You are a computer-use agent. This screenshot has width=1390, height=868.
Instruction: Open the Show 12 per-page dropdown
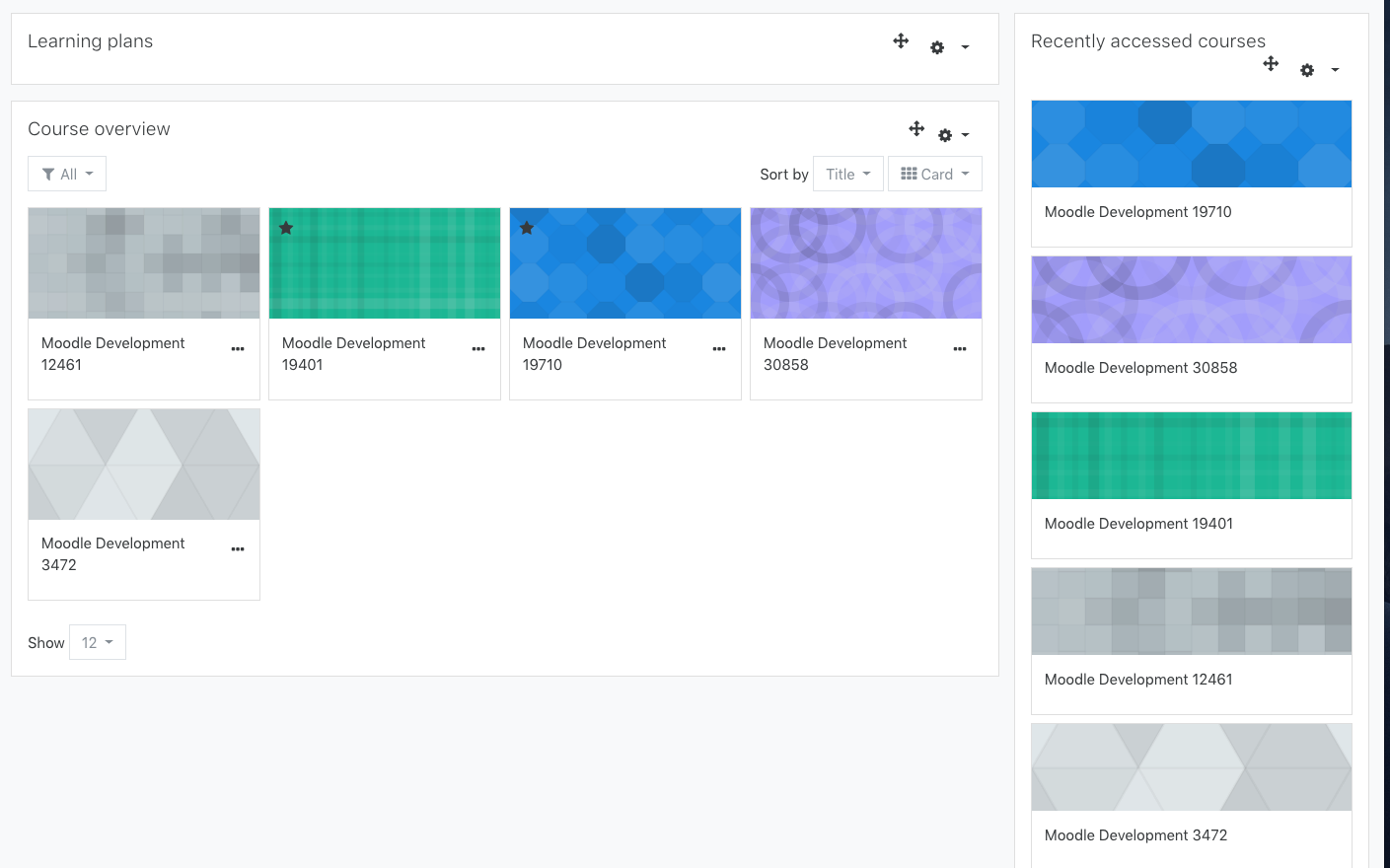pos(98,642)
